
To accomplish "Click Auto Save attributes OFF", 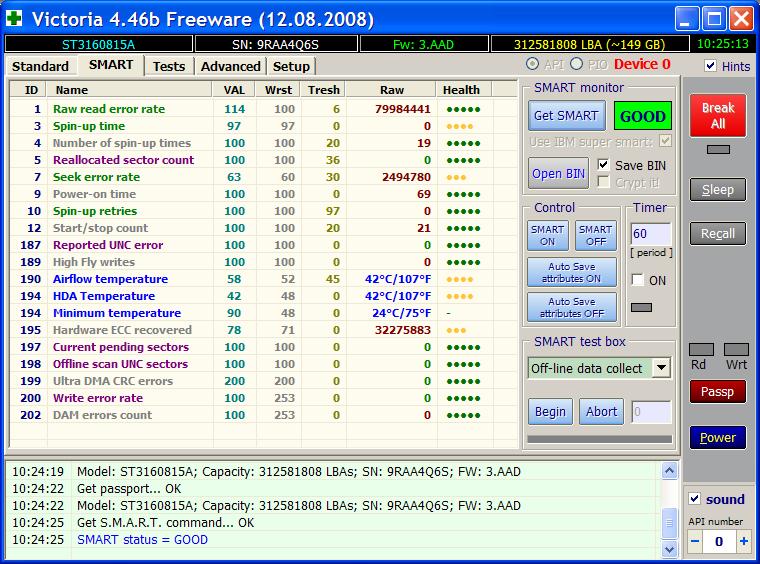I will coord(571,307).
